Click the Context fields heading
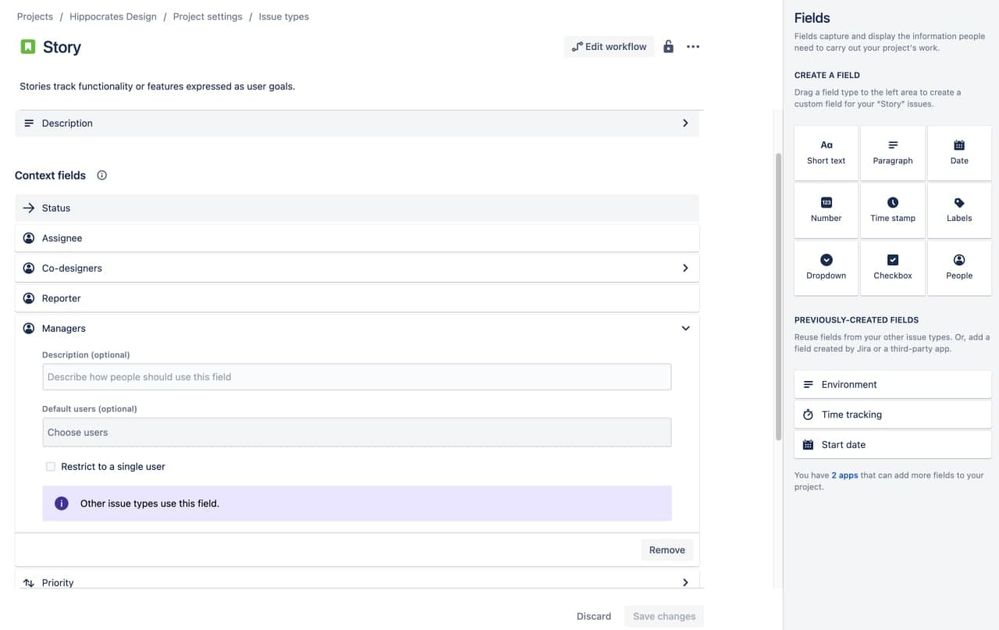Viewport: 999px width, 630px height. (50, 175)
